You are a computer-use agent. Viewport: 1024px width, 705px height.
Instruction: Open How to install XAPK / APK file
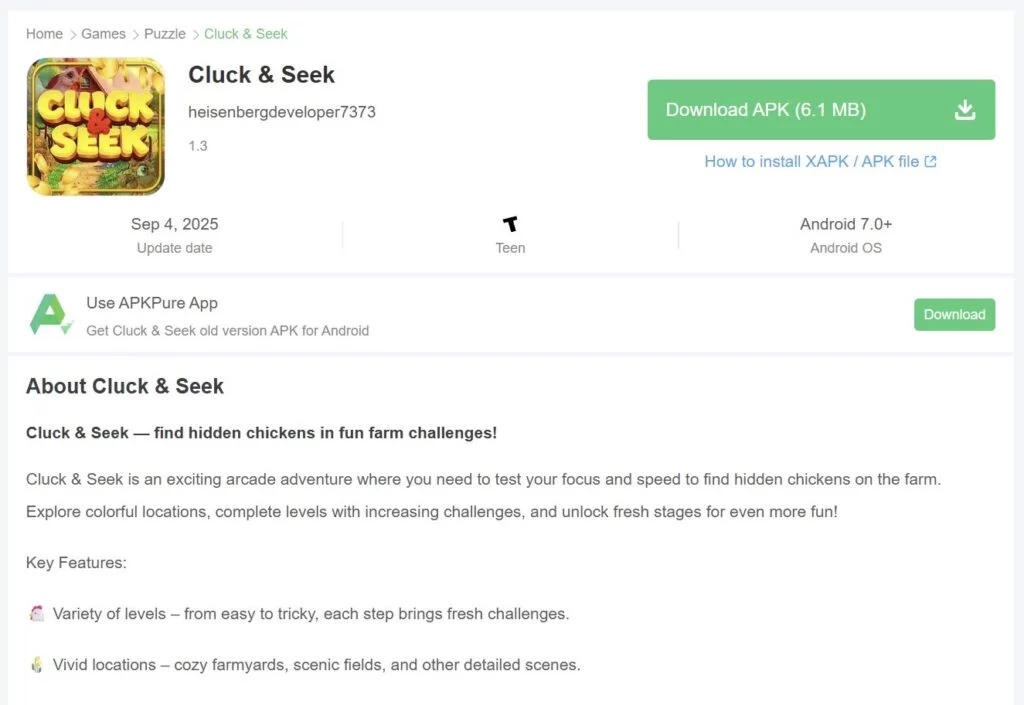[x=811, y=161]
